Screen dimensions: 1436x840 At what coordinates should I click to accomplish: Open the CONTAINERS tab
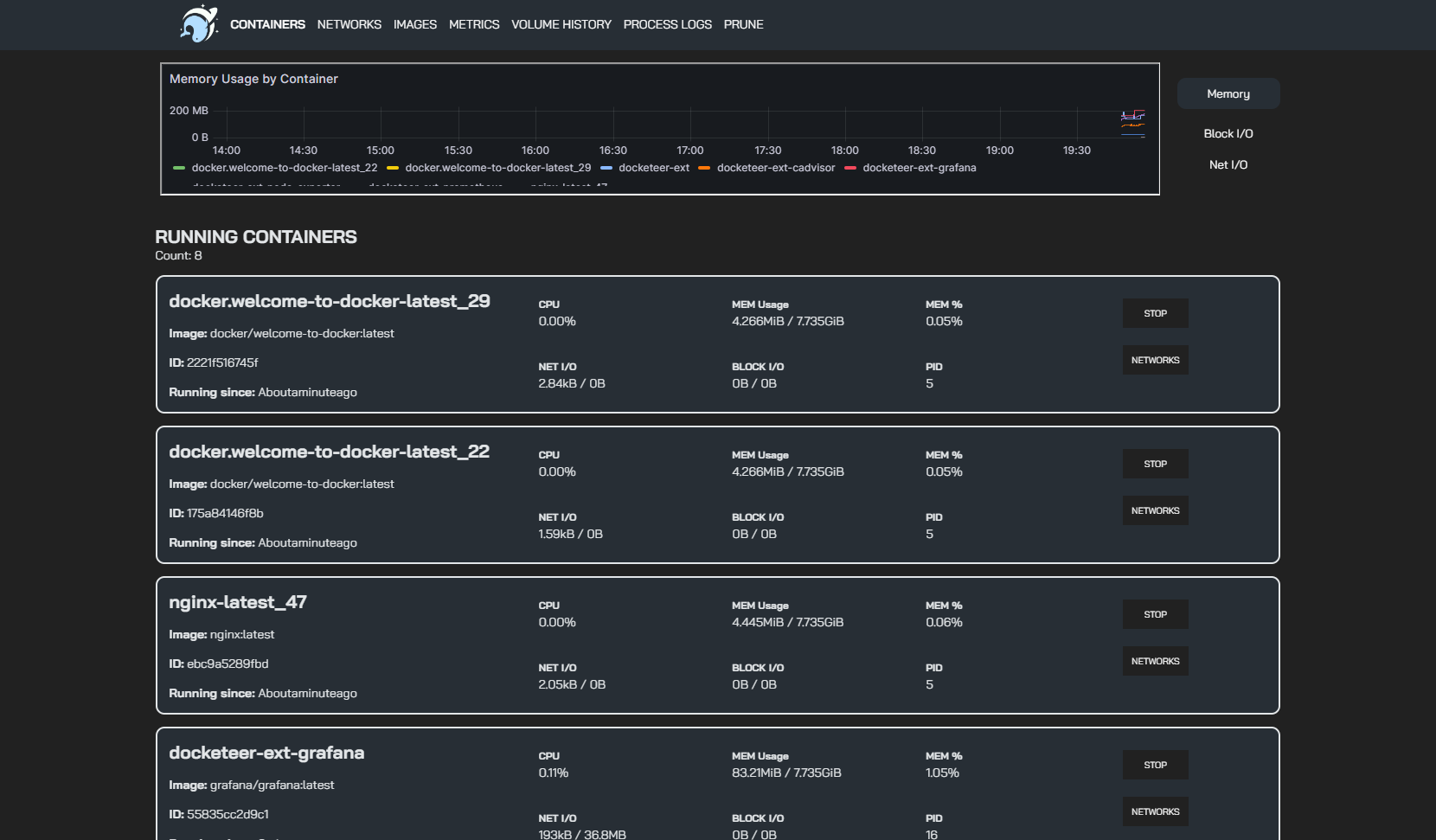(x=267, y=24)
